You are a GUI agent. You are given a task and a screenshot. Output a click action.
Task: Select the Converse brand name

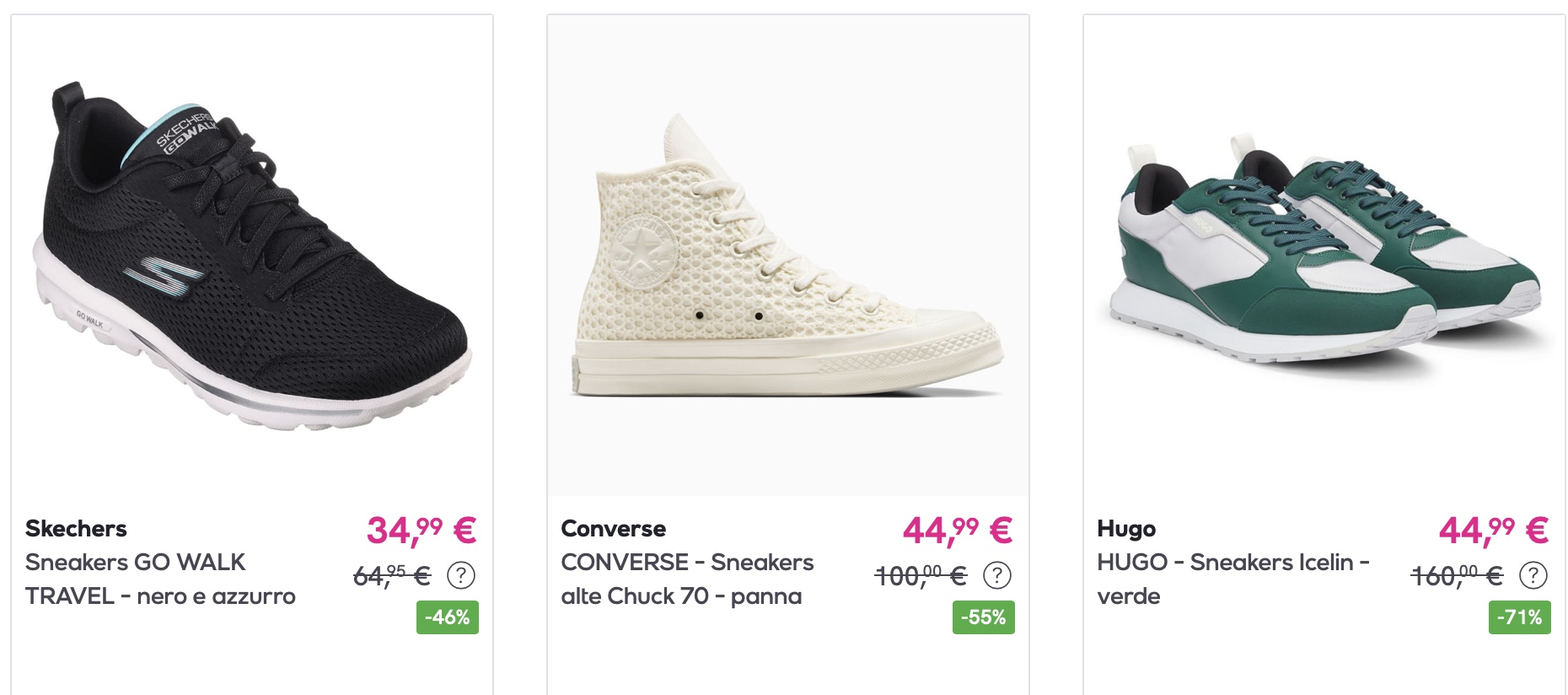(614, 529)
